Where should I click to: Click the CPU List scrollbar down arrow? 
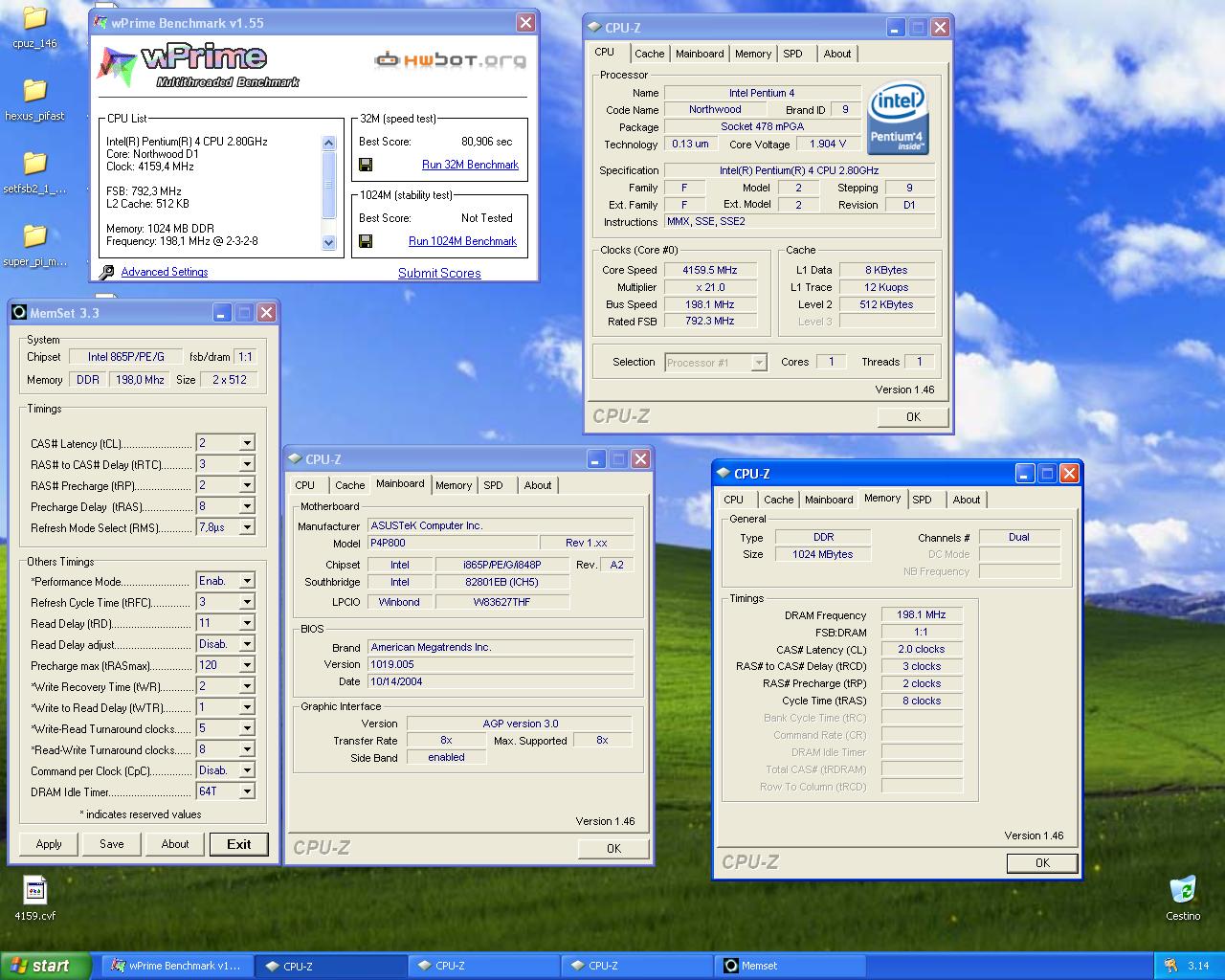point(328,242)
